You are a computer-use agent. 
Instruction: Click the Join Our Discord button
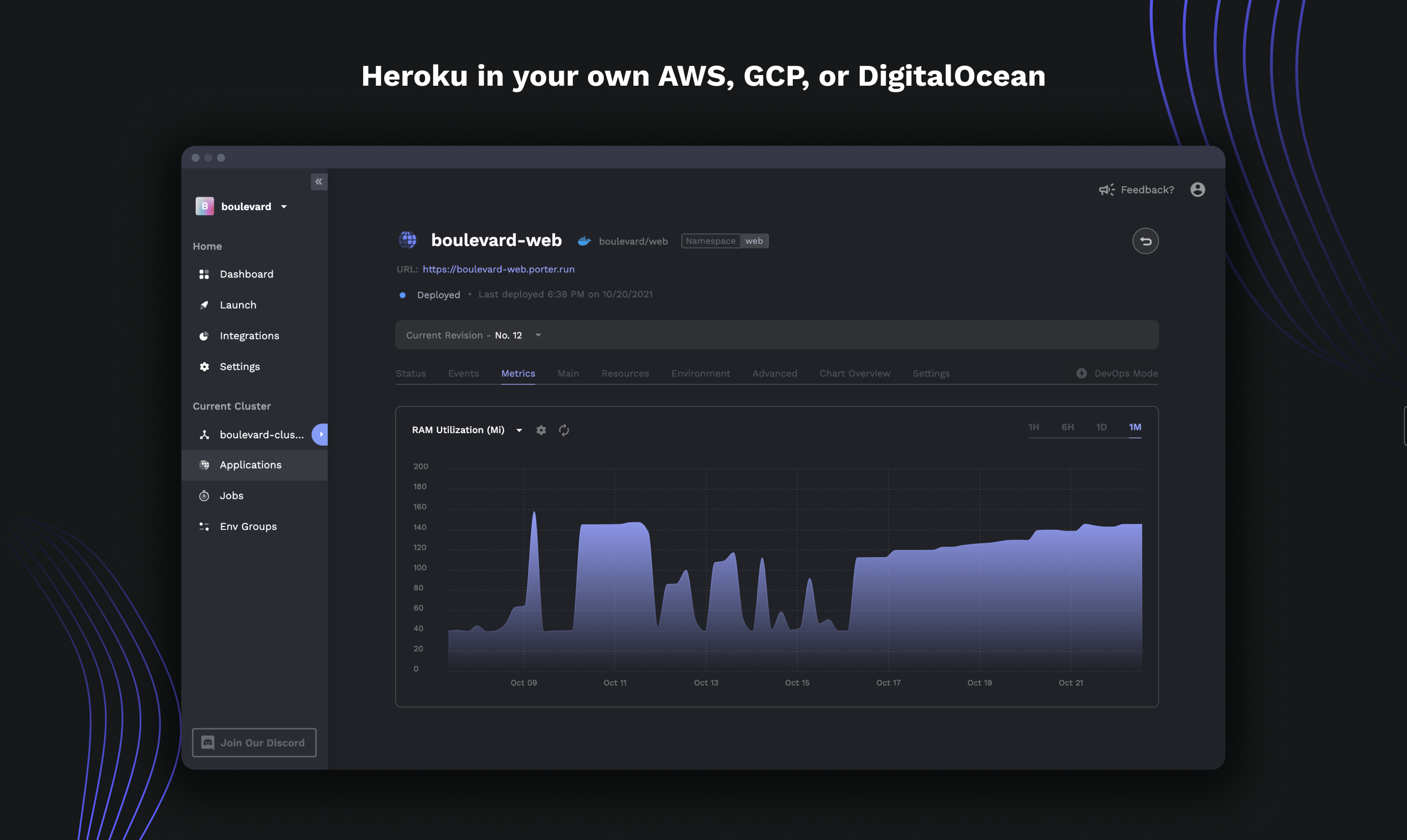254,742
